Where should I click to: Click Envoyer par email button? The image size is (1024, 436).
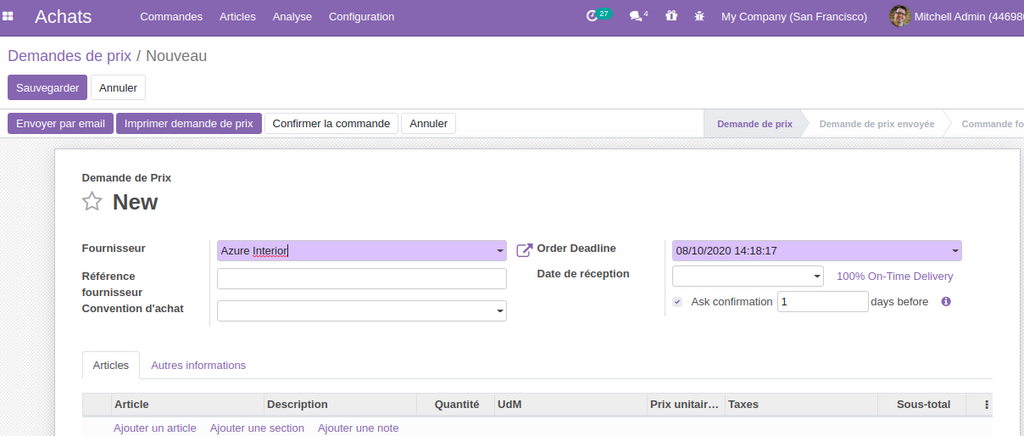60,123
